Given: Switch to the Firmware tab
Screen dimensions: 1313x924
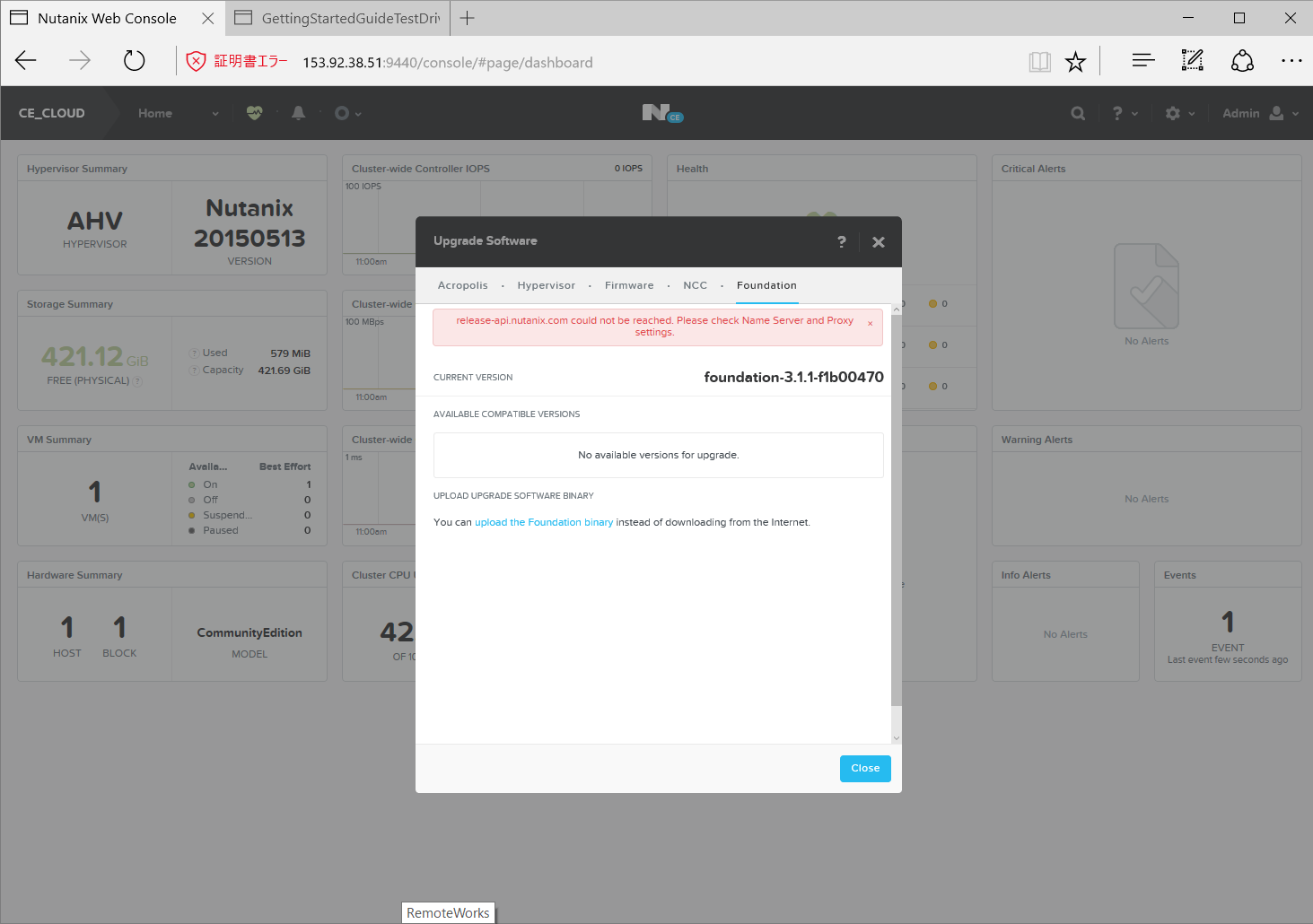Looking at the screenshot, I should tap(629, 285).
